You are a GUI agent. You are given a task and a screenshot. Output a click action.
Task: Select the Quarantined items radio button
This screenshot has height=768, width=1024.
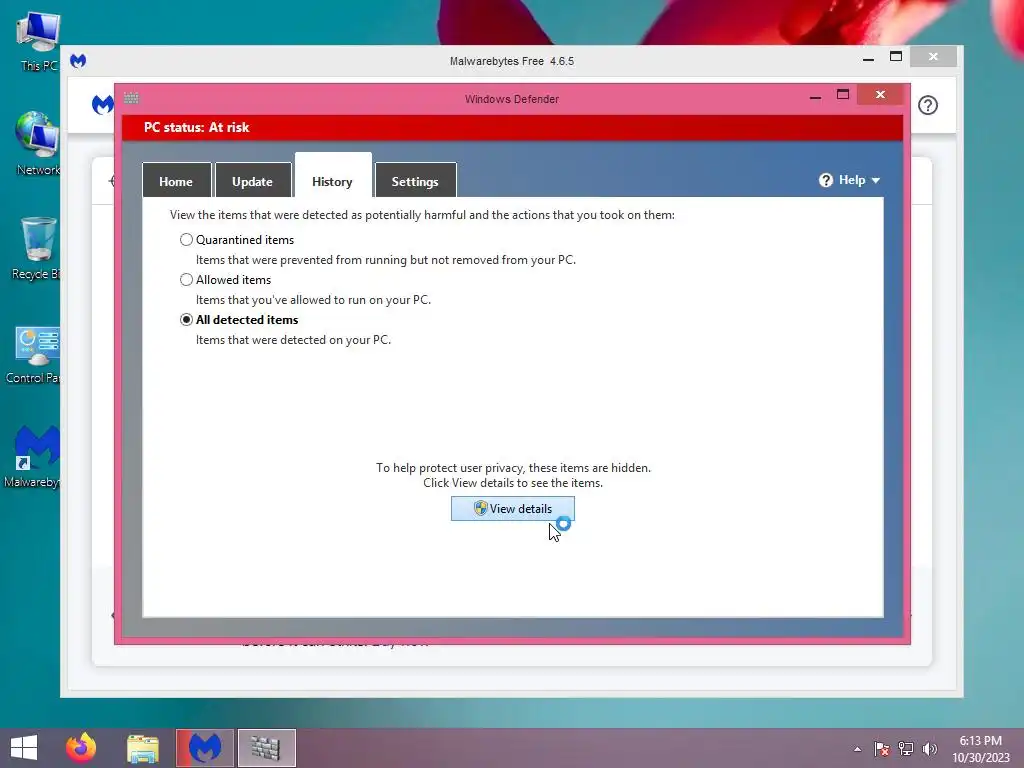click(186, 240)
